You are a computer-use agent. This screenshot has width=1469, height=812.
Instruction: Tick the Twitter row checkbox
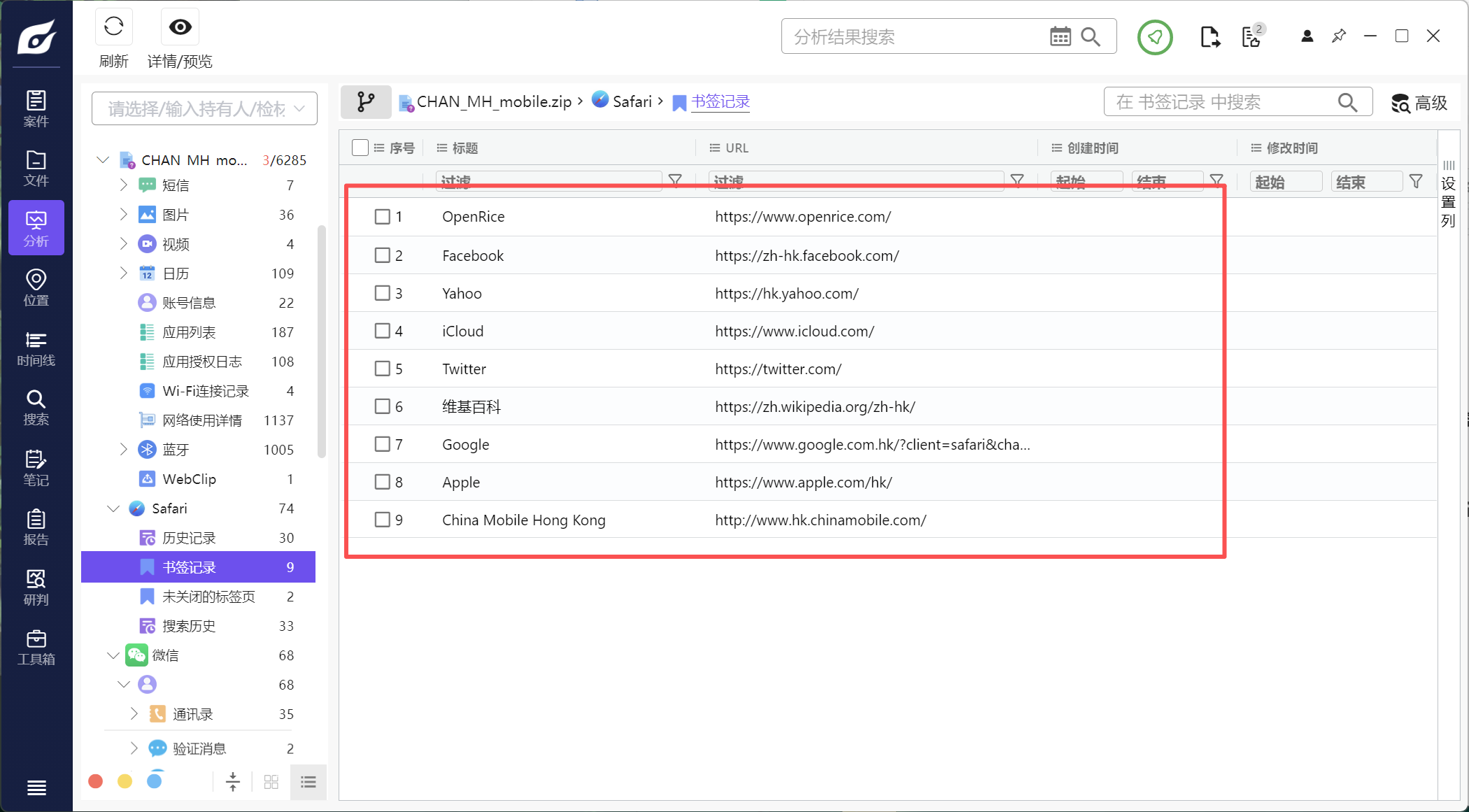coord(382,369)
